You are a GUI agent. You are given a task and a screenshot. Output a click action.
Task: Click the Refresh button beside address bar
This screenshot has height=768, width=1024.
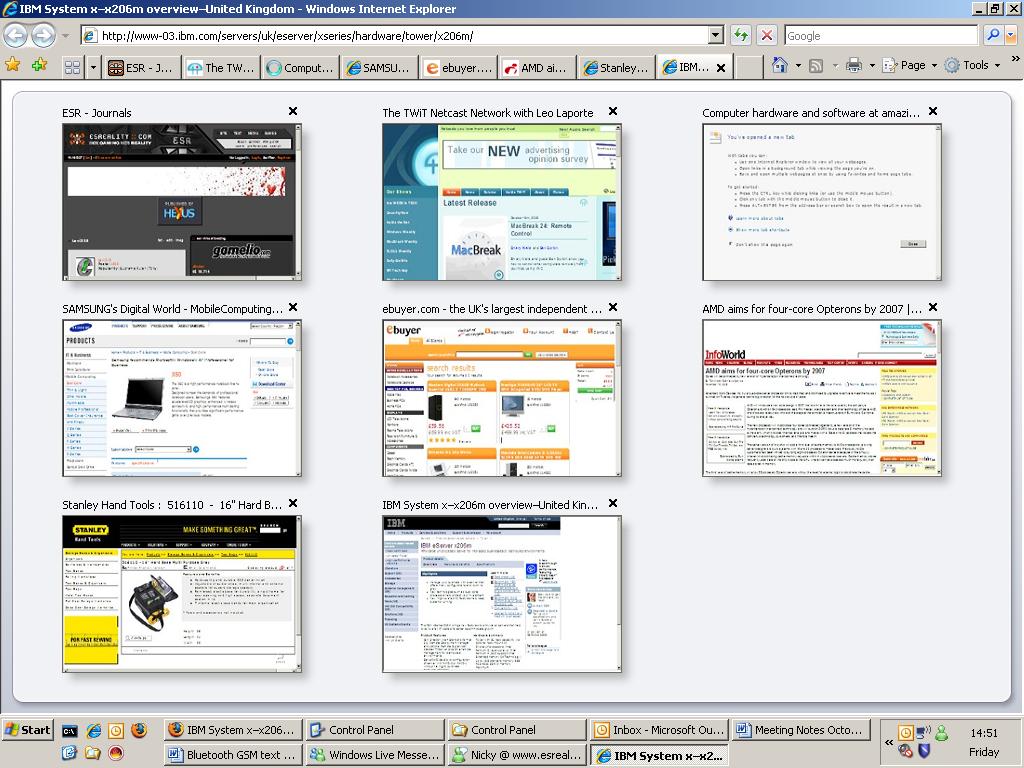741,35
